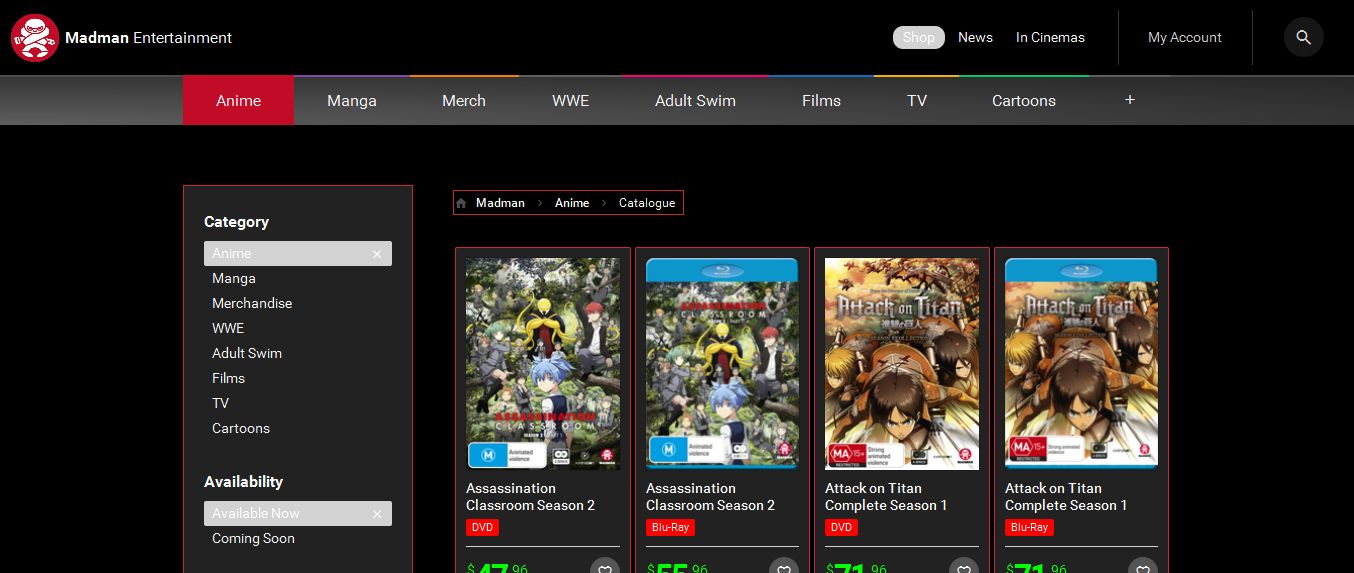Click the Madman Entertainment logo icon
This screenshot has height=573, width=1354.
point(35,38)
